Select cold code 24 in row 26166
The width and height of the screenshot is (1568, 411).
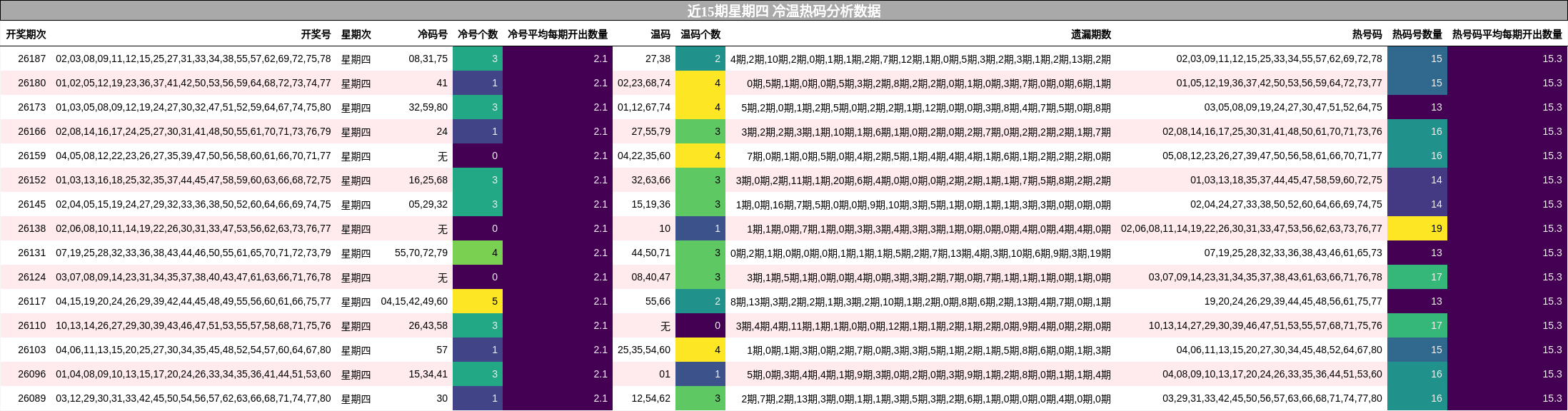tap(442, 131)
